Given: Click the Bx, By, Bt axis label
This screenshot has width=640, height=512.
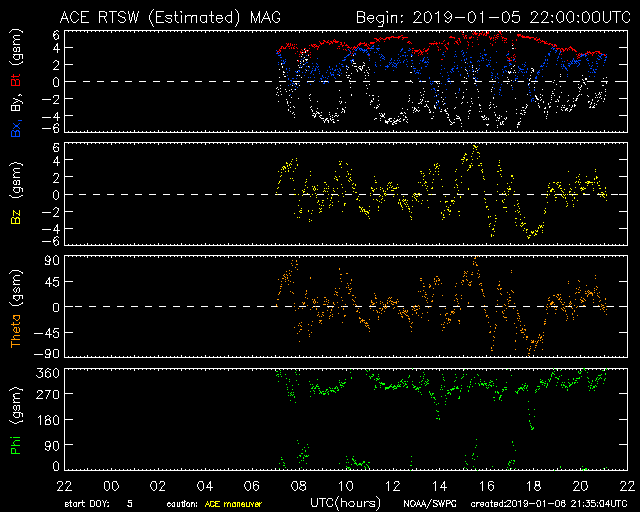Looking at the screenshot, I should [x=16, y=82].
